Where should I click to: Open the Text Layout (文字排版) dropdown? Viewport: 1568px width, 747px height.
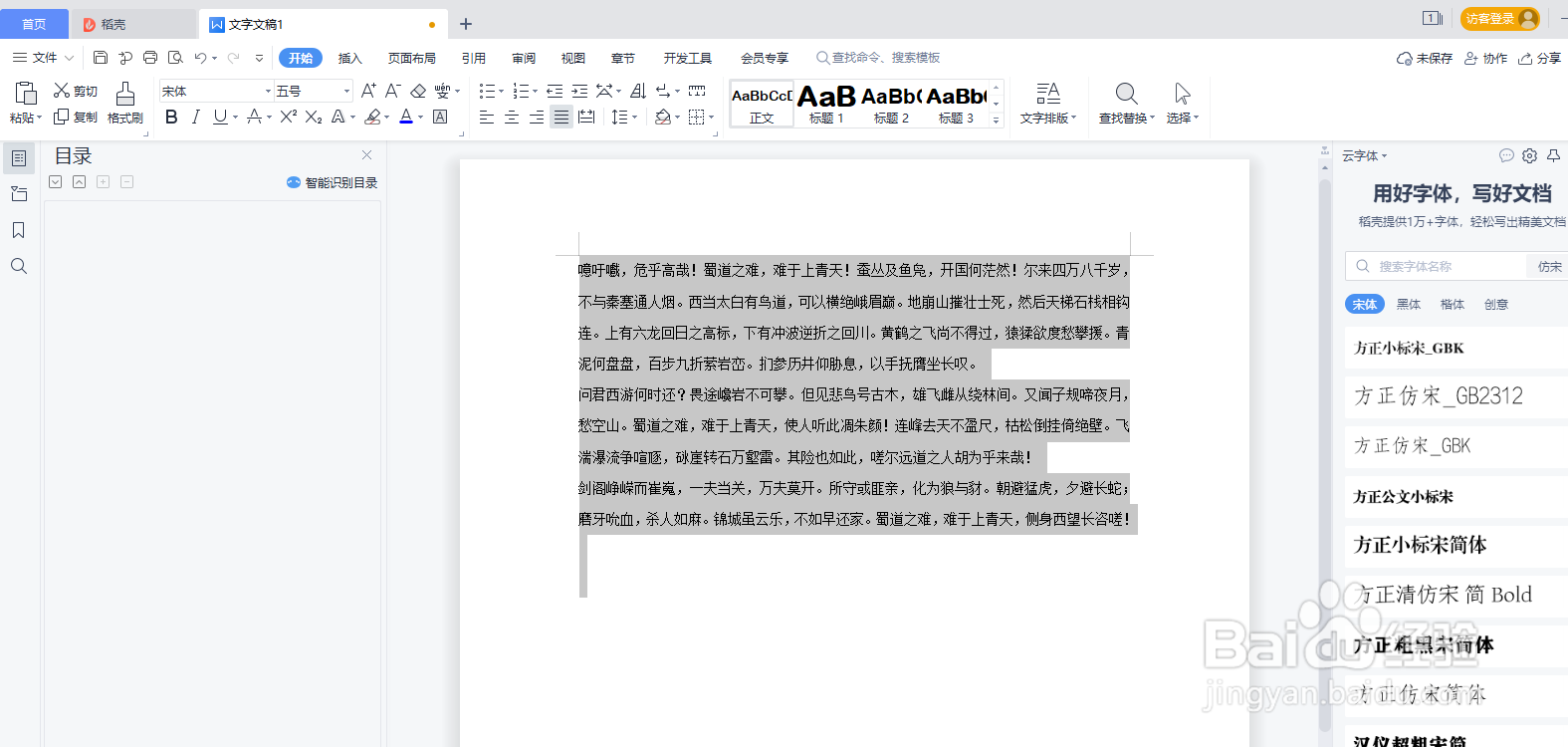1047,104
